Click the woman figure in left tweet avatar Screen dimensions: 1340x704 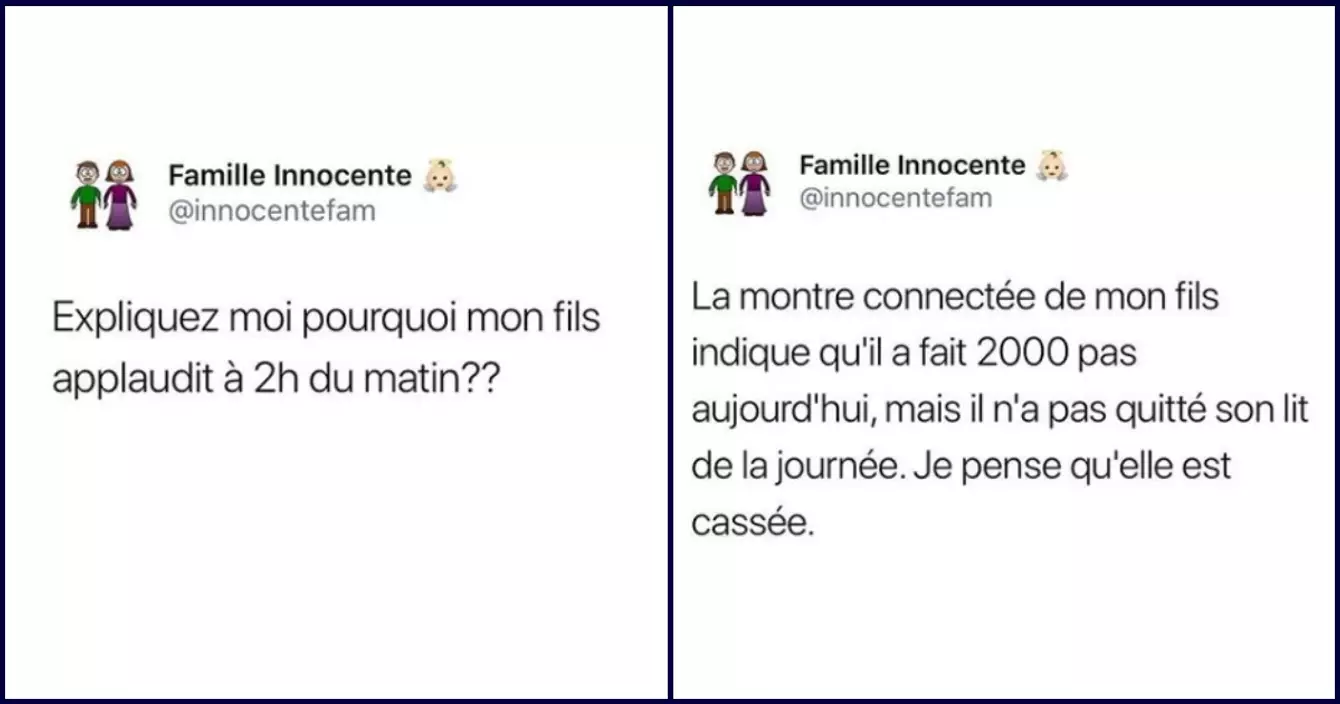pos(120,194)
